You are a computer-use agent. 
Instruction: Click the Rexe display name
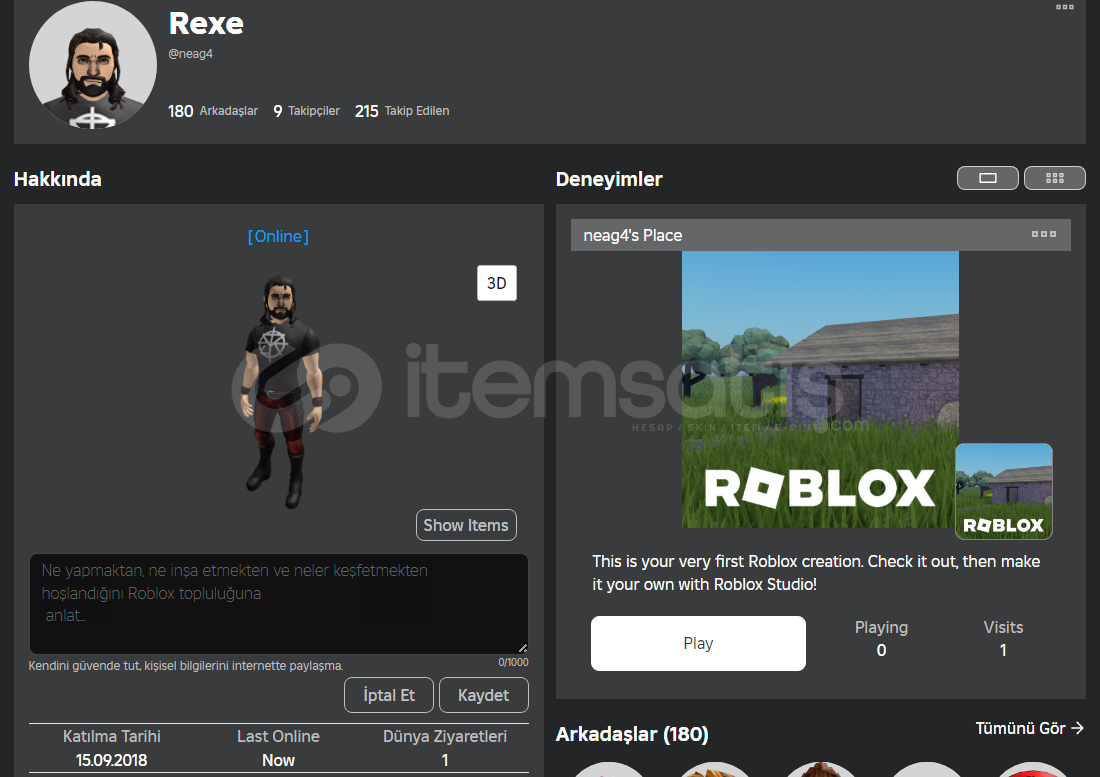(x=206, y=24)
